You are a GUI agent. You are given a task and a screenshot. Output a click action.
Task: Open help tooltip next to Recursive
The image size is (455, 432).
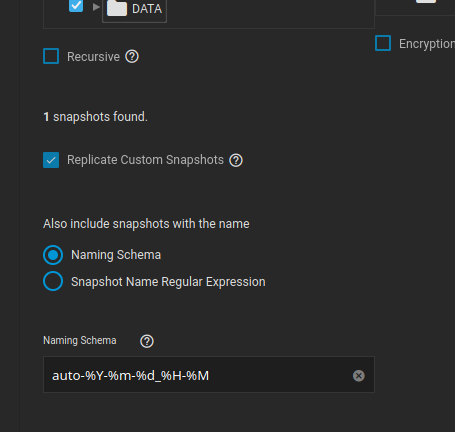132,56
